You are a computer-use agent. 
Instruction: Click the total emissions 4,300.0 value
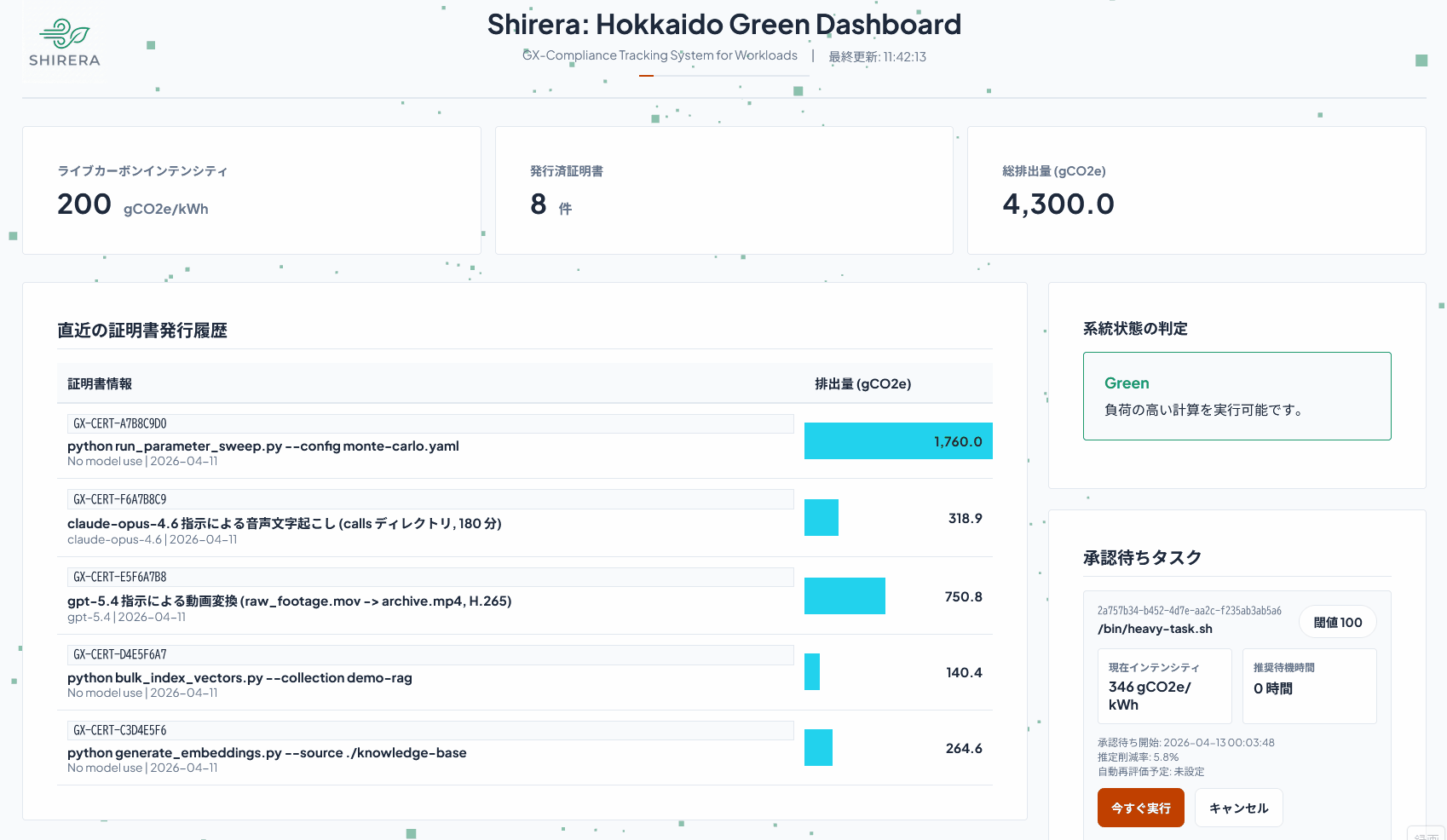click(1058, 204)
